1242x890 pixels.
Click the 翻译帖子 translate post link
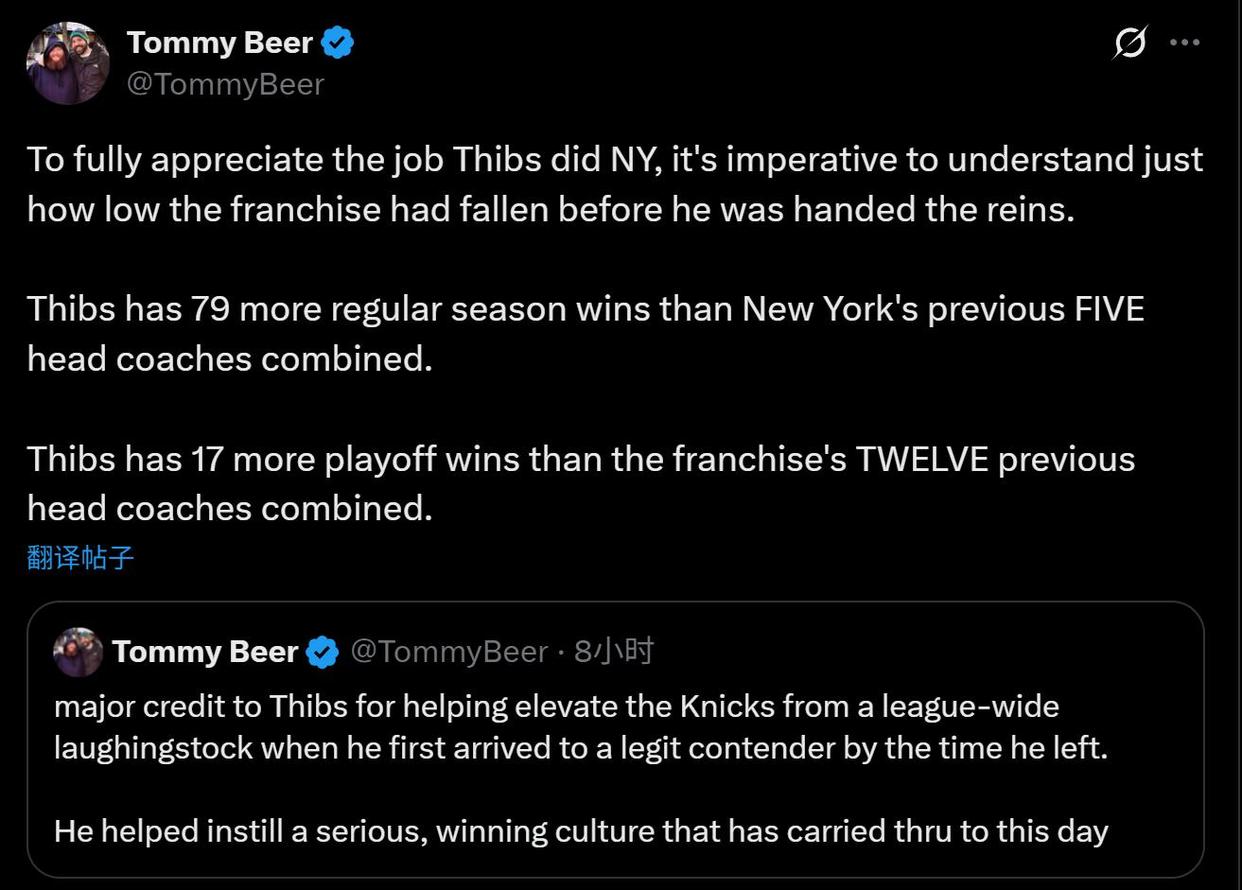coord(80,558)
